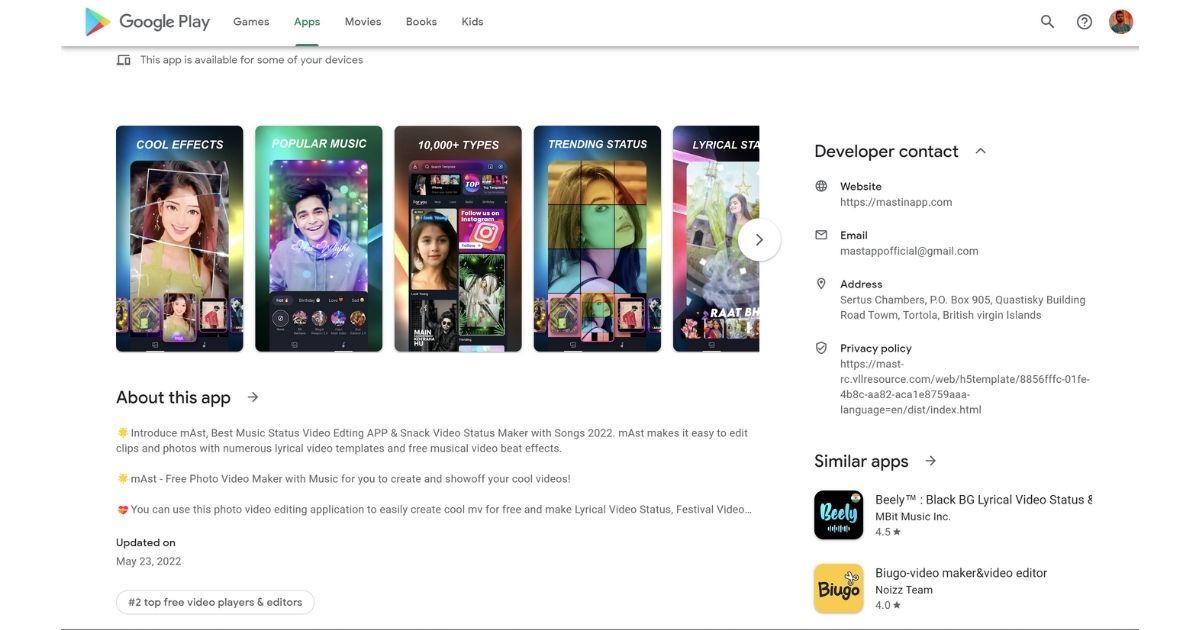Visit the https://mastinapp.com website link

(x=896, y=202)
